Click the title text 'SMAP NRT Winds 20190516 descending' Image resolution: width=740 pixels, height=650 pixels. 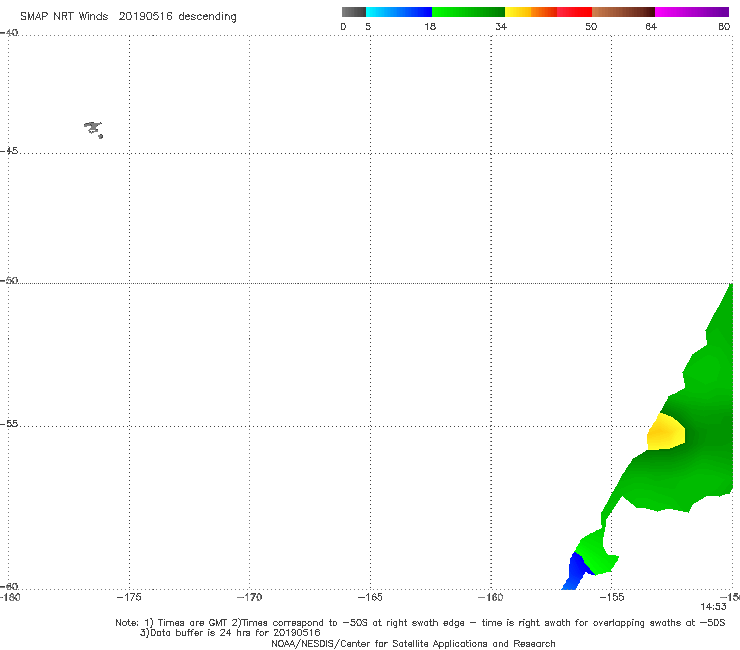pyautogui.click(x=128, y=17)
